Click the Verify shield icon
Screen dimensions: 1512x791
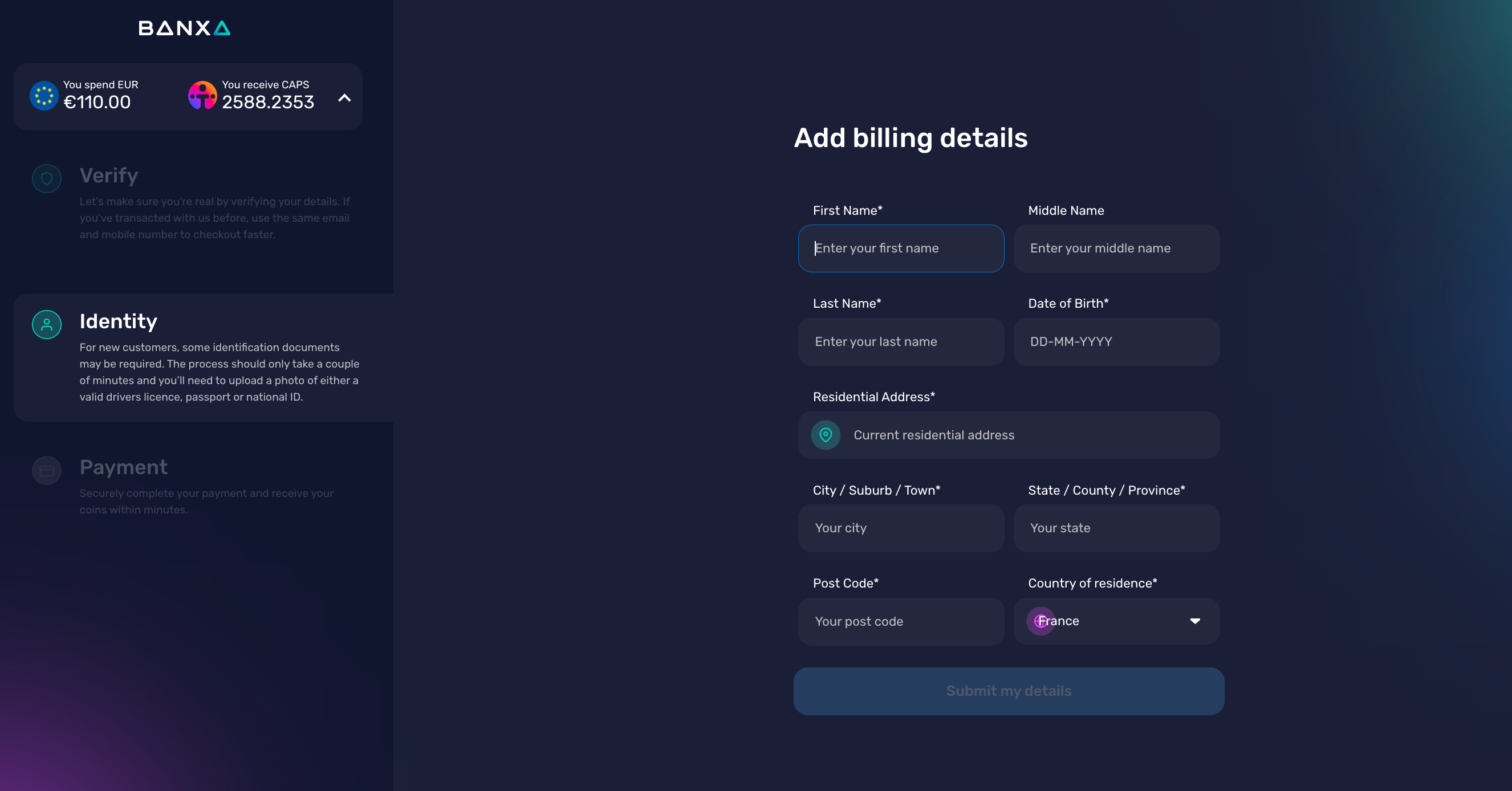(x=47, y=178)
